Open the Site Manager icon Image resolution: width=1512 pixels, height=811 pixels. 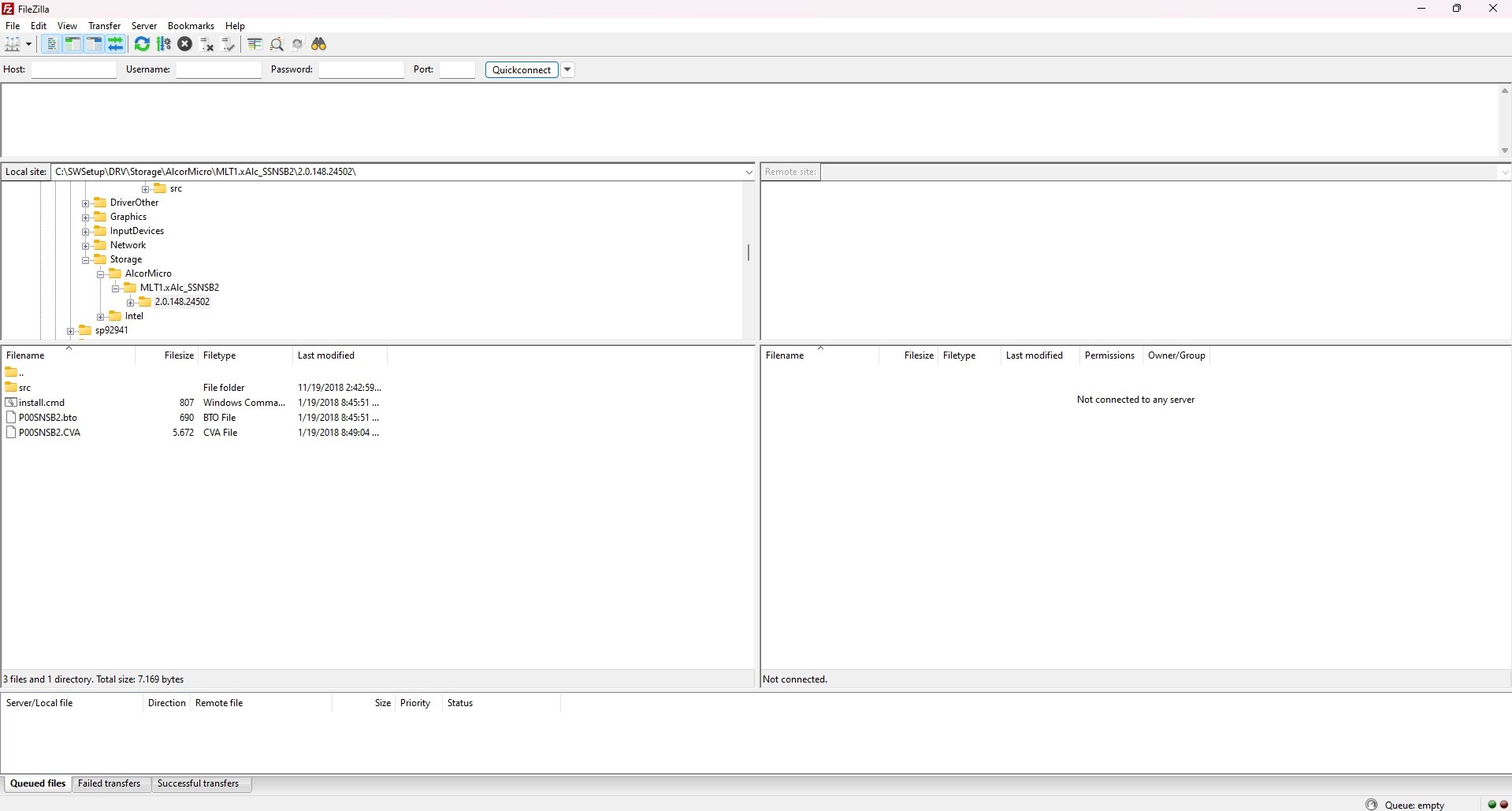[13, 44]
